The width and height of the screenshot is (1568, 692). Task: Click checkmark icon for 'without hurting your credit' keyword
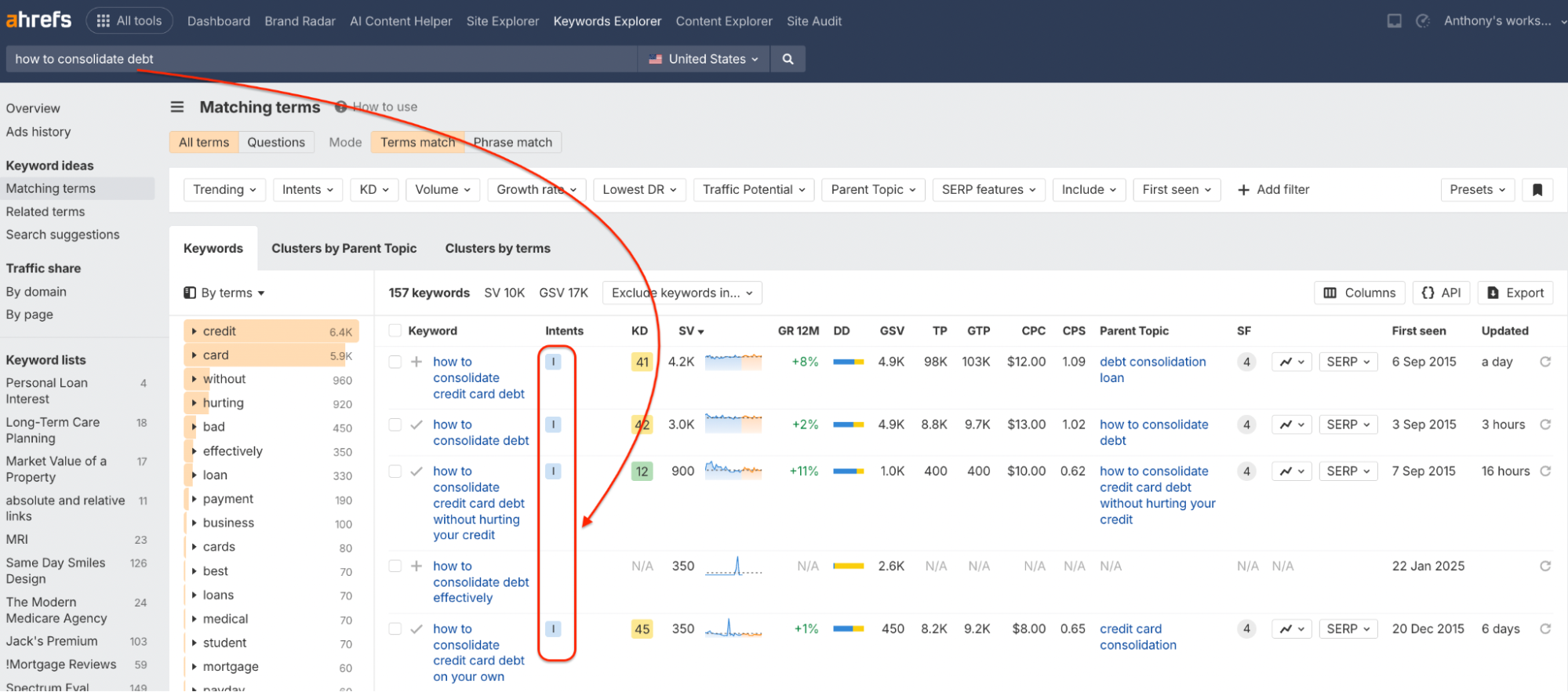pos(417,472)
